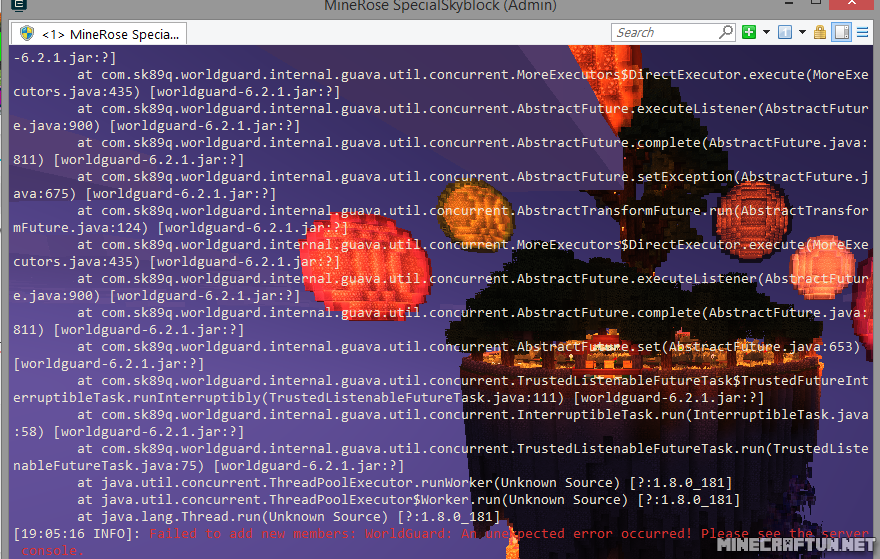880x559 pixels.
Task: Click the 'AbstractFuture.setException' stack trace line
Action: click(441, 185)
